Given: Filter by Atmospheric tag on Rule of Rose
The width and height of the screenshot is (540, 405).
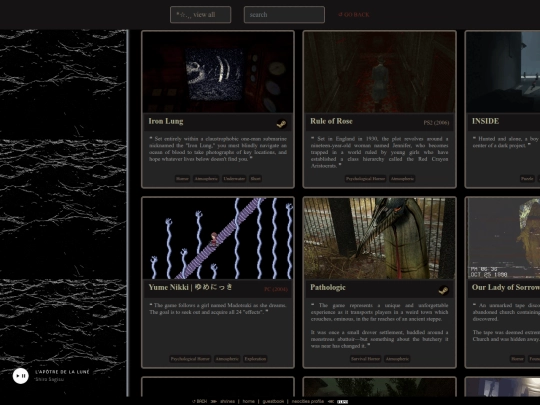Looking at the screenshot, I should coord(402,178).
